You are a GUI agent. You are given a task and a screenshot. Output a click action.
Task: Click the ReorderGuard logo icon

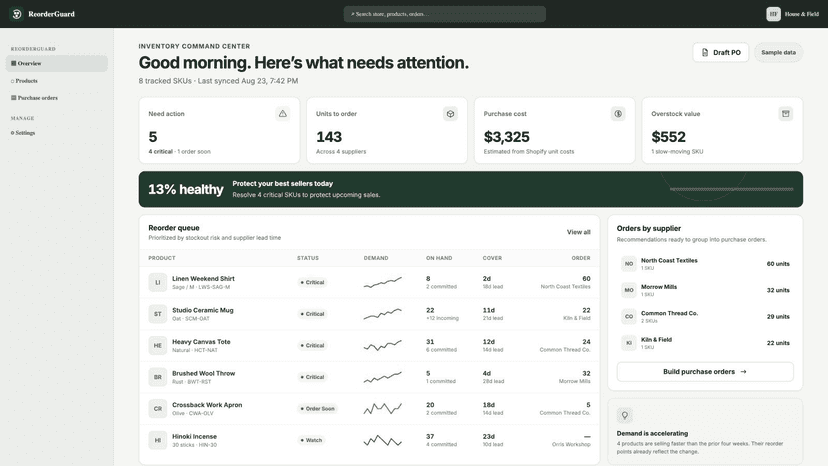tap(17, 14)
